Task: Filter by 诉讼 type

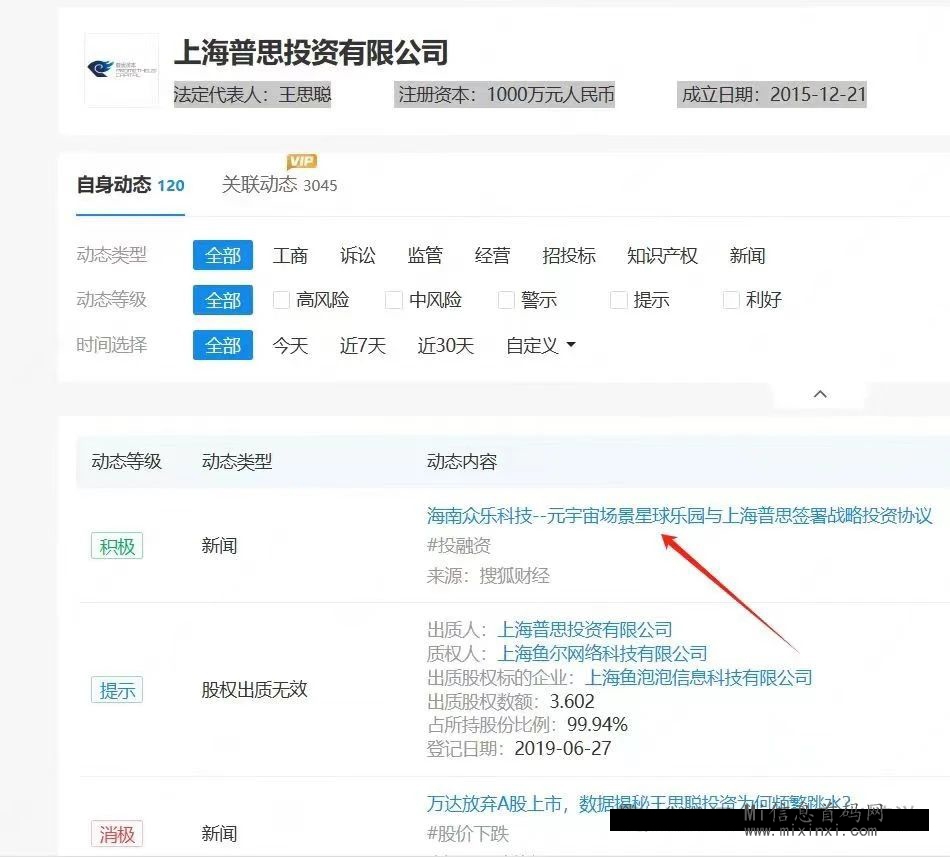Action: point(357,256)
